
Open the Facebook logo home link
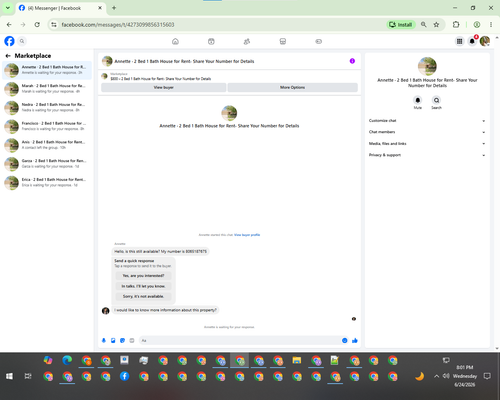pyautogui.click(x=9, y=41)
